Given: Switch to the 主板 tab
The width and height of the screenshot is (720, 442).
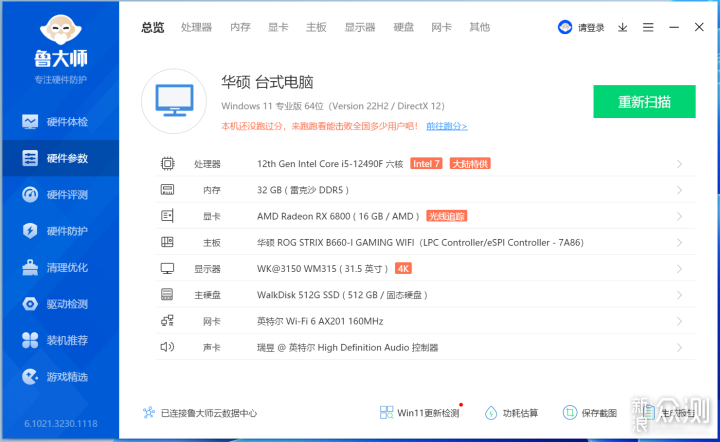Looking at the screenshot, I should (x=316, y=28).
